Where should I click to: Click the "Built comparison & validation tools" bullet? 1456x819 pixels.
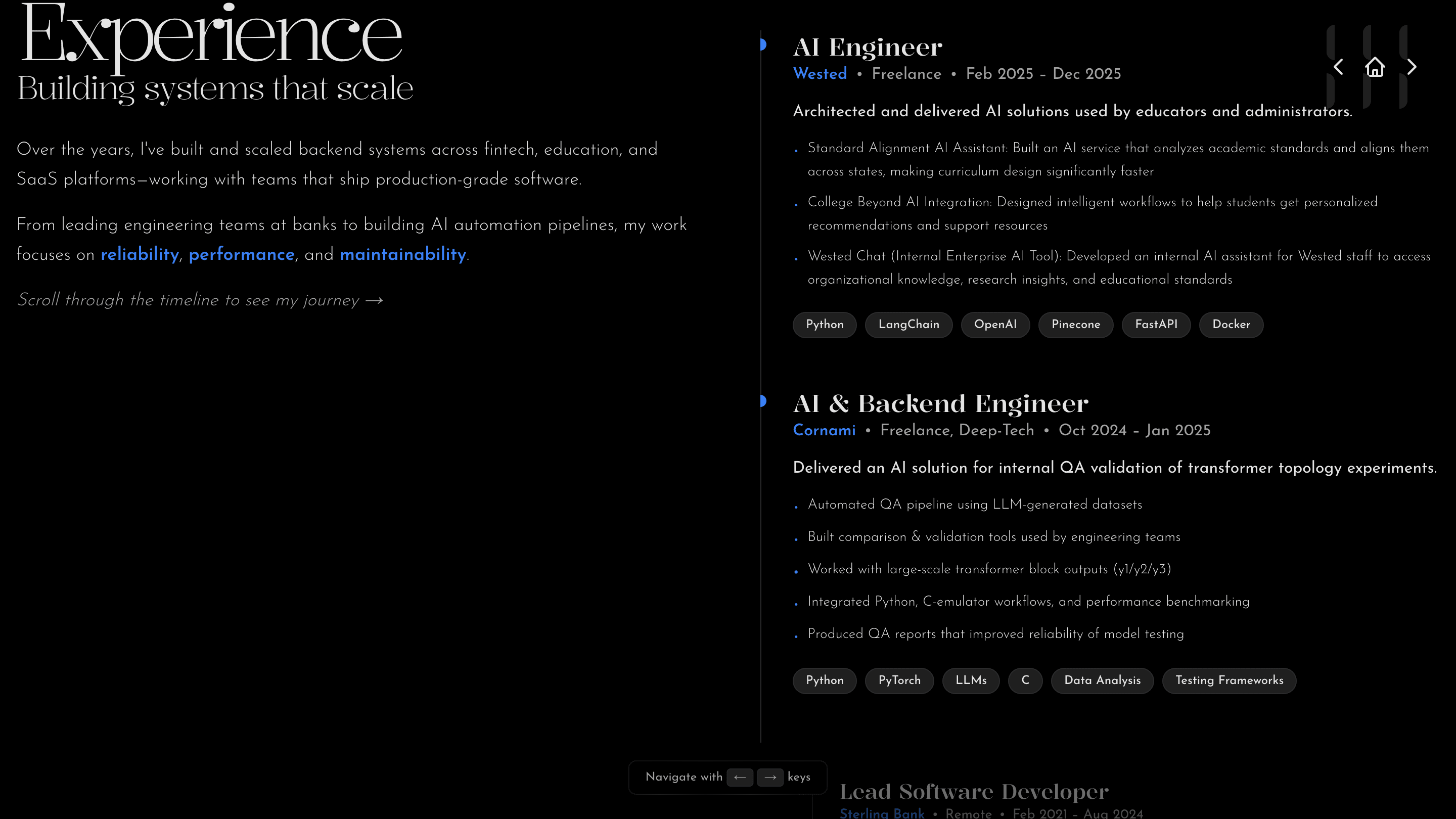point(993,537)
